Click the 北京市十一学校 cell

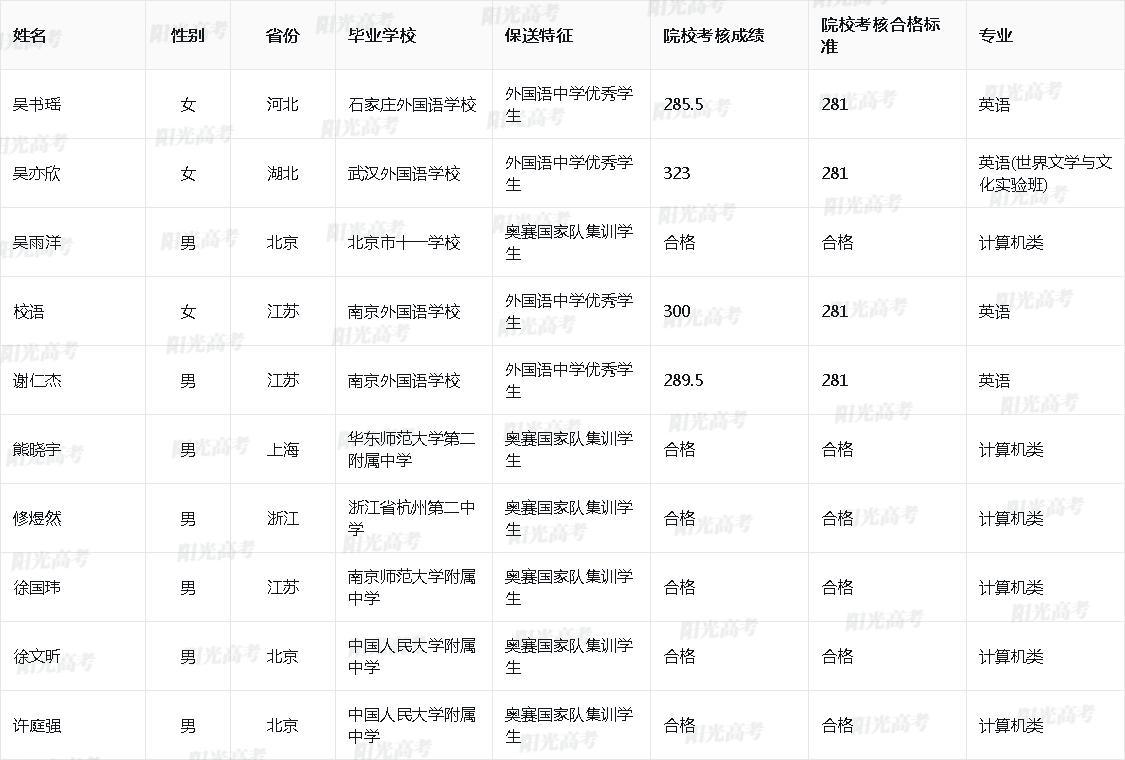[x=404, y=242]
